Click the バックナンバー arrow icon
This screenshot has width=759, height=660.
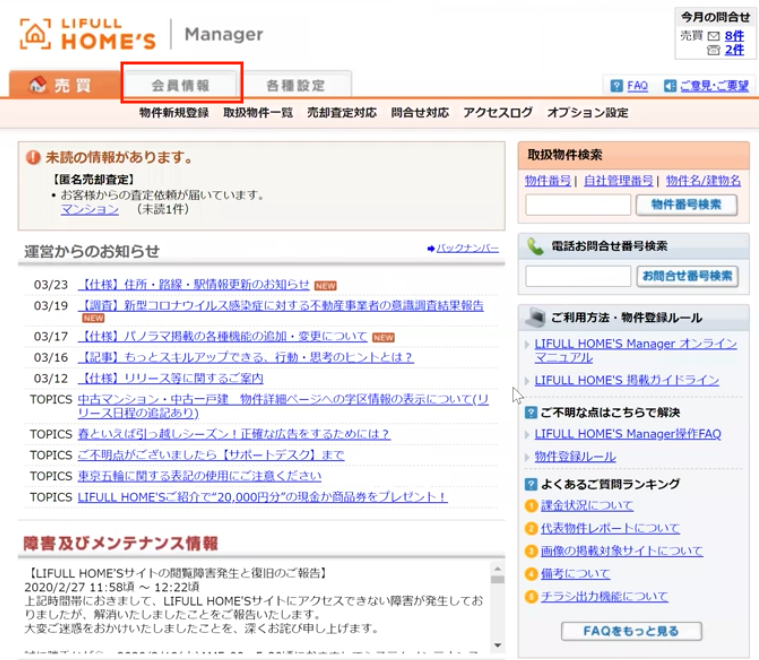(431, 248)
